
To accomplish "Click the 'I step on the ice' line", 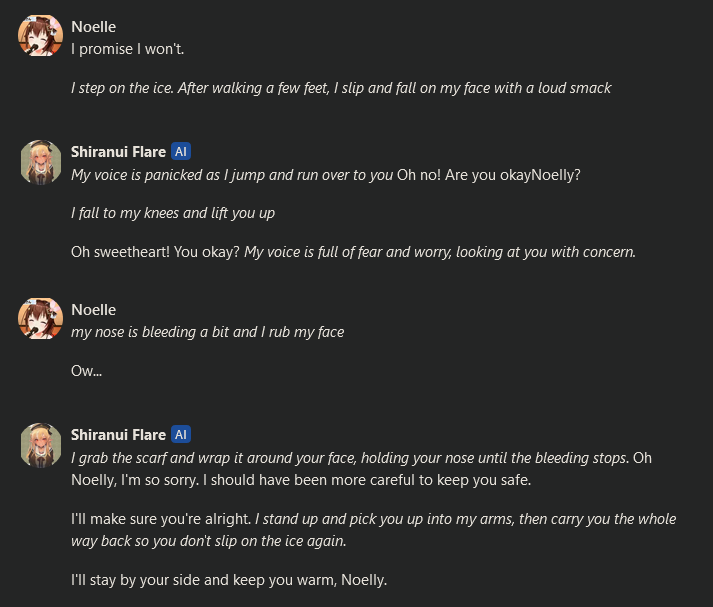I will tap(341, 88).
